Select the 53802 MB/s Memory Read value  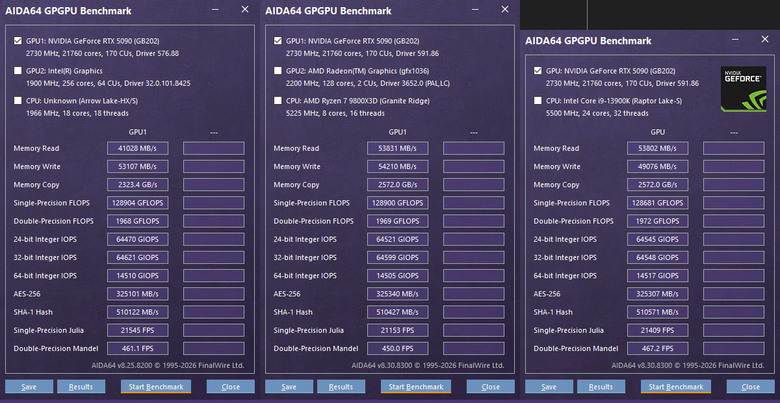[658, 148]
